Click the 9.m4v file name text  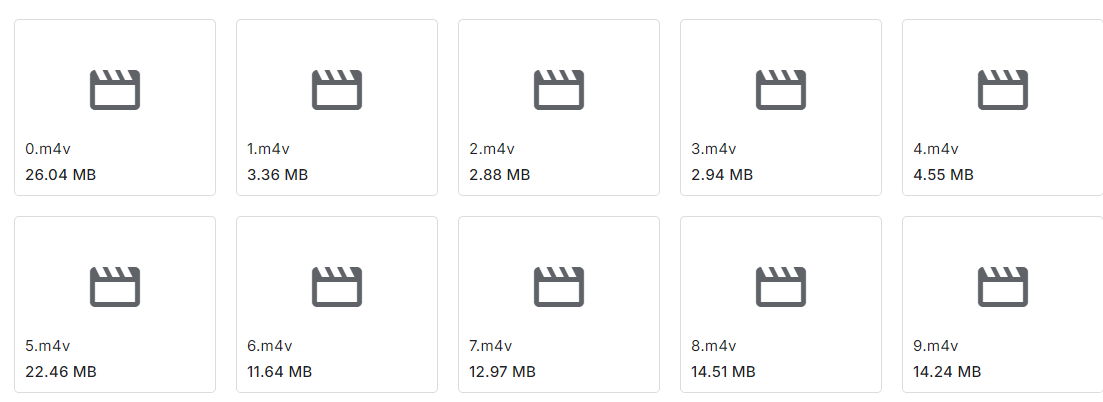click(936, 346)
